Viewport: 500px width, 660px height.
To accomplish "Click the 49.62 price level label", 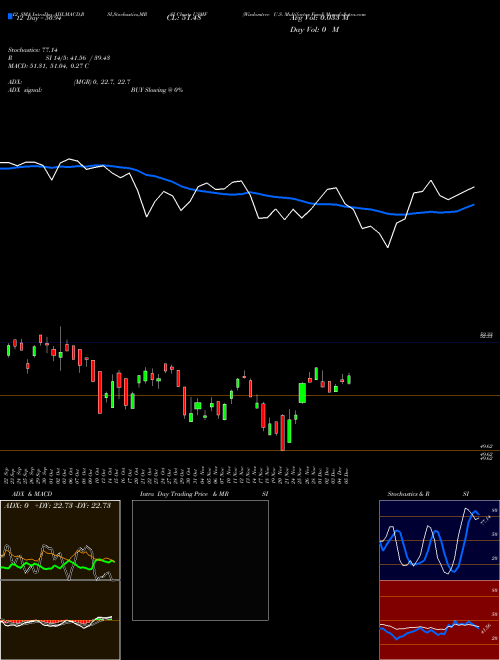I will (x=486, y=446).
